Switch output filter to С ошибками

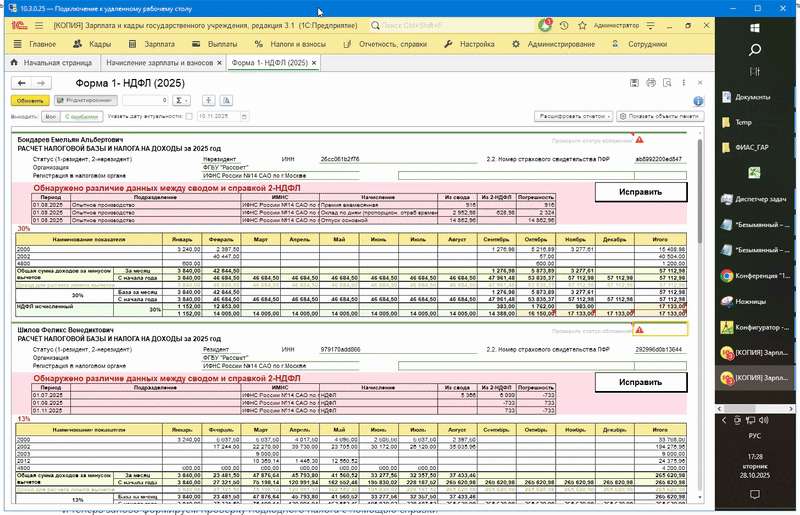tap(81, 116)
